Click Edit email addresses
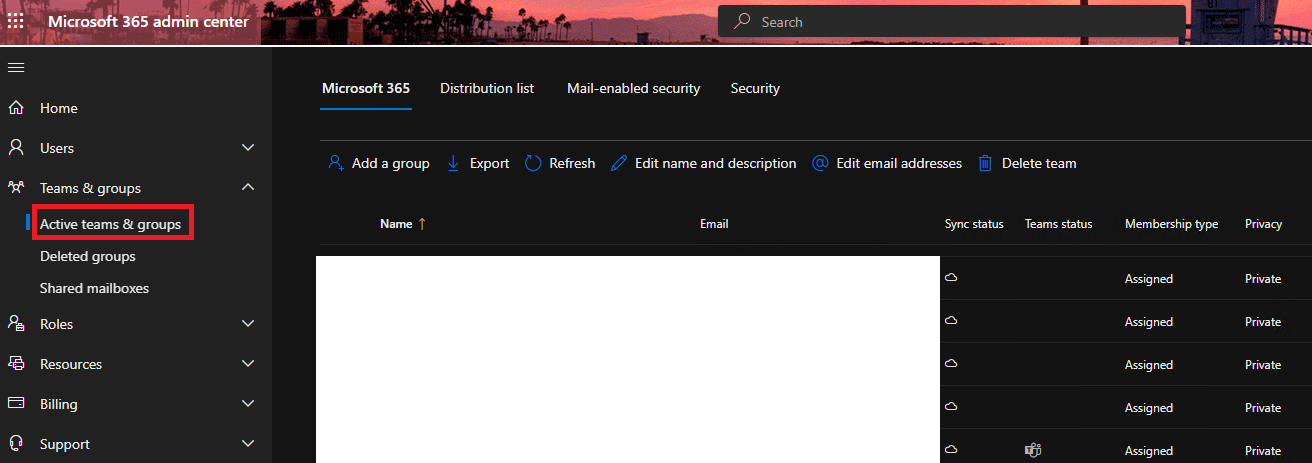This screenshot has width=1312, height=463. click(887, 163)
